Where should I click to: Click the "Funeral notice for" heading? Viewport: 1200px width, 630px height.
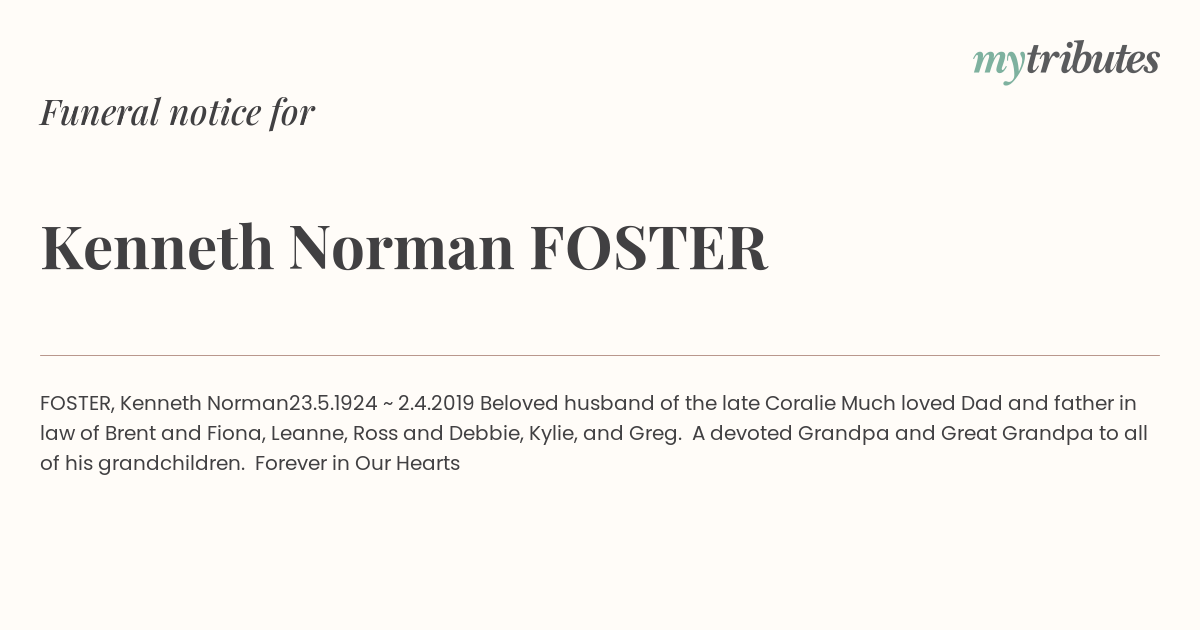tap(177, 112)
